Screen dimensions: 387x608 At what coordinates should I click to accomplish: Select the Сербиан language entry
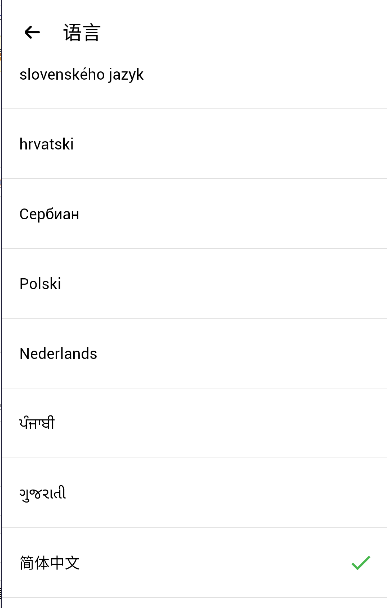click(195, 214)
